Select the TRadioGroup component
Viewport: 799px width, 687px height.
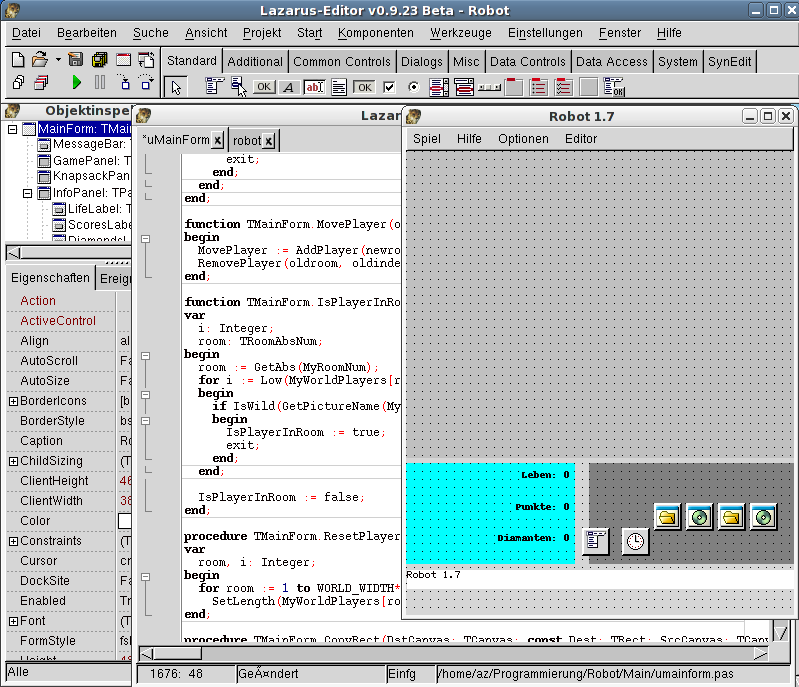pos(539,87)
